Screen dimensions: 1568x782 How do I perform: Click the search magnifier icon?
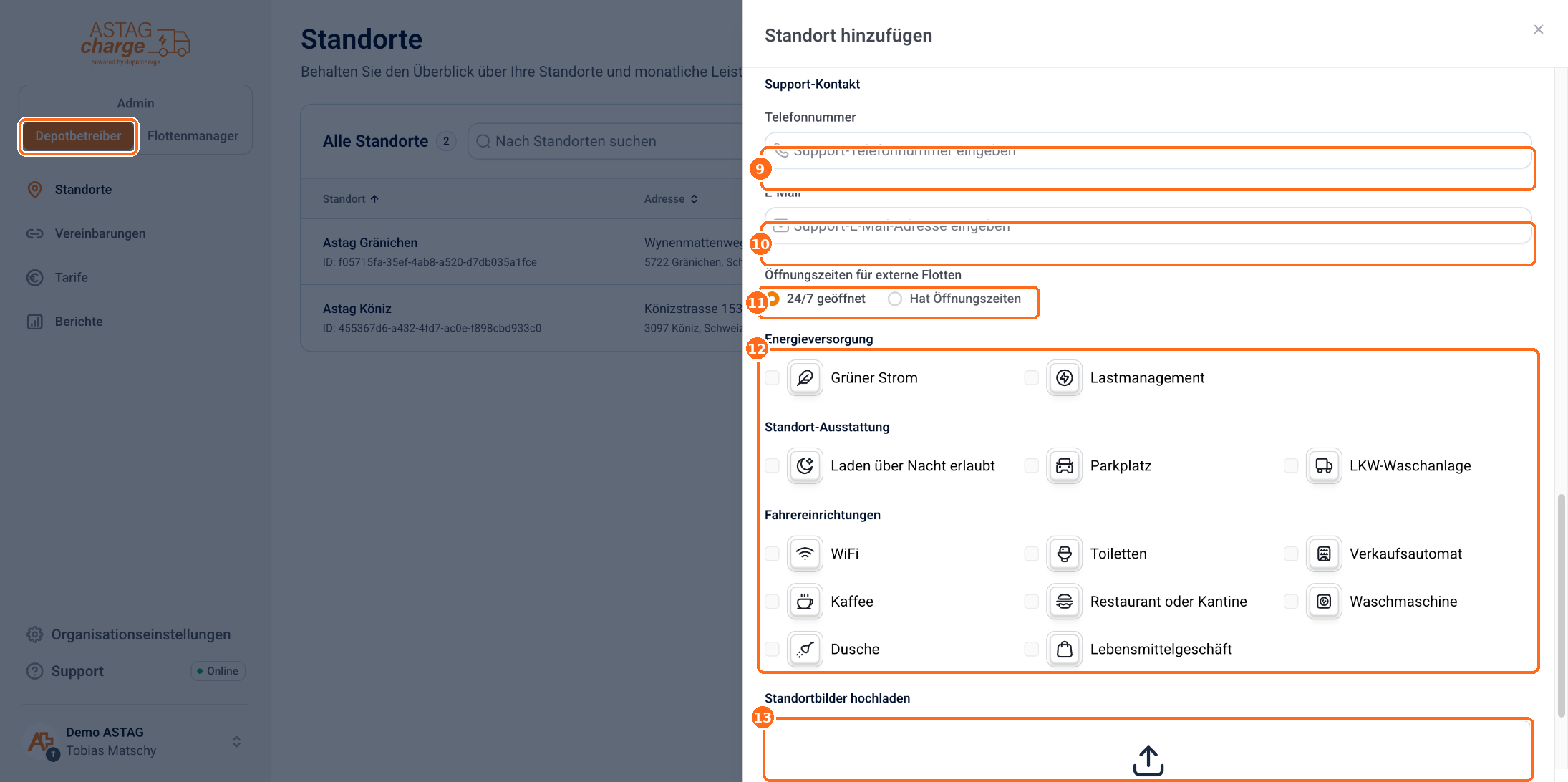click(x=483, y=141)
